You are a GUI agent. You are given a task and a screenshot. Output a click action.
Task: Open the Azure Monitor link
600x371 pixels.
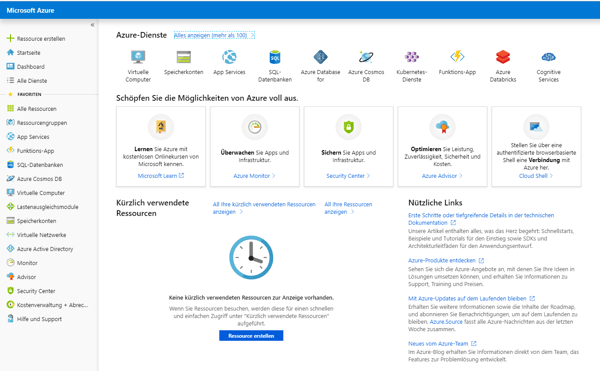coord(254,176)
